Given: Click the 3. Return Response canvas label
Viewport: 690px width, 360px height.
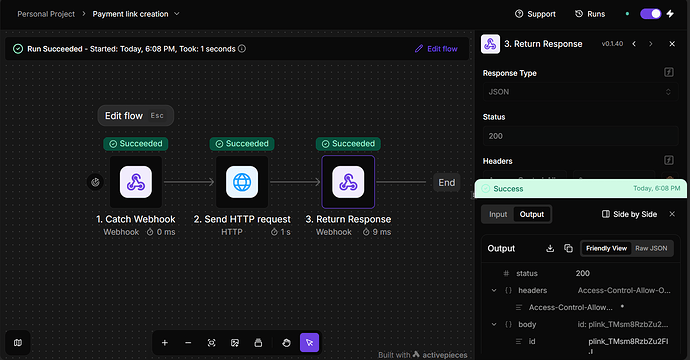Looking at the screenshot, I should click(348, 219).
